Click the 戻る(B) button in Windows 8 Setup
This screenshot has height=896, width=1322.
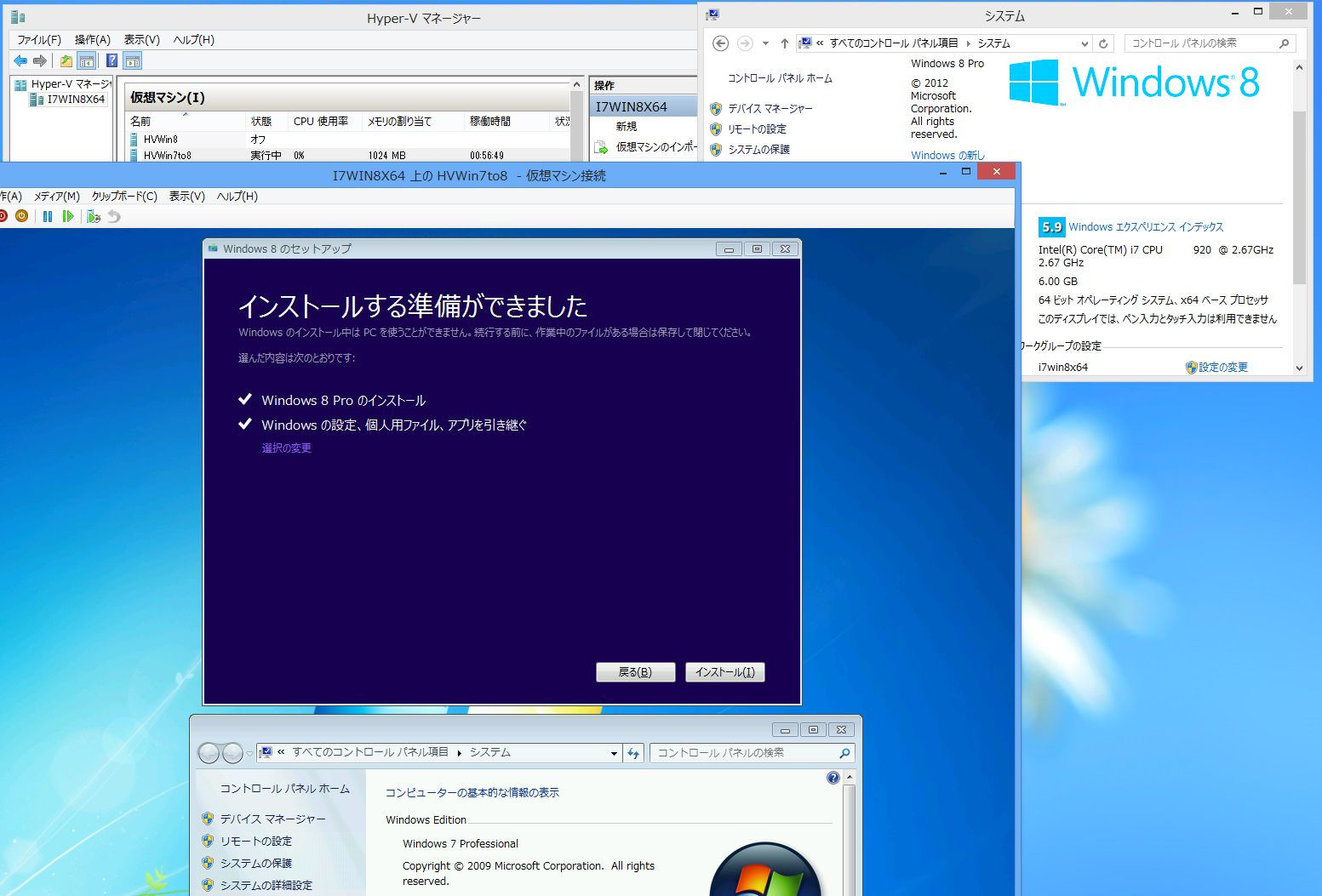click(x=635, y=672)
